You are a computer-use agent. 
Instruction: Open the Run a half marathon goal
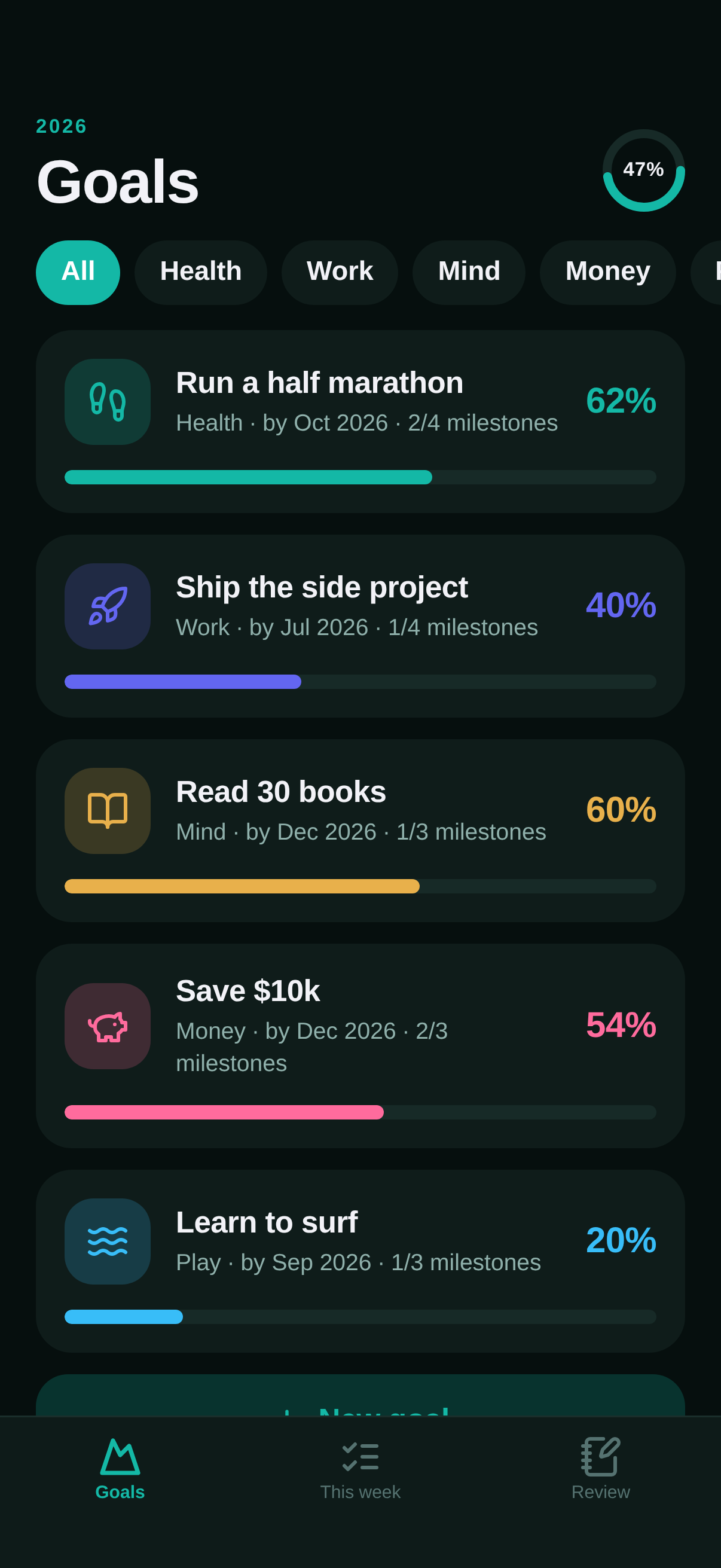(x=360, y=422)
